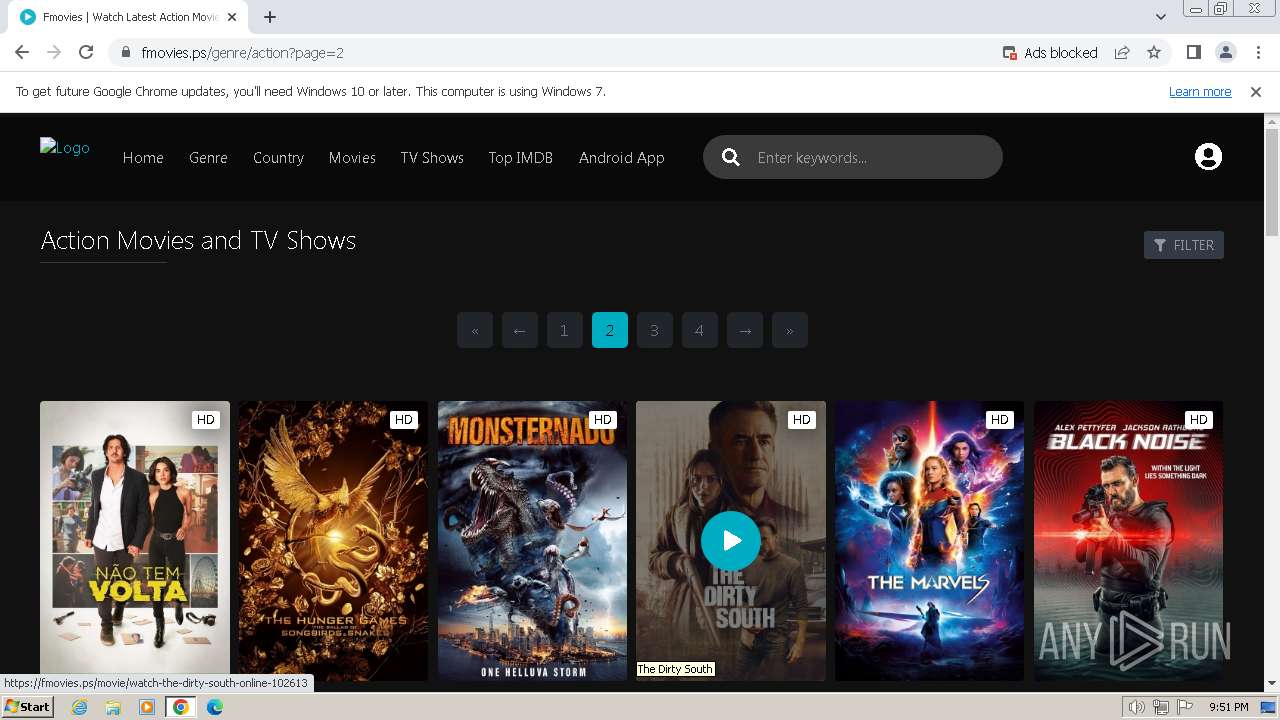Click the Fmovies logo image
The height and width of the screenshot is (720, 1280).
pos(65,148)
